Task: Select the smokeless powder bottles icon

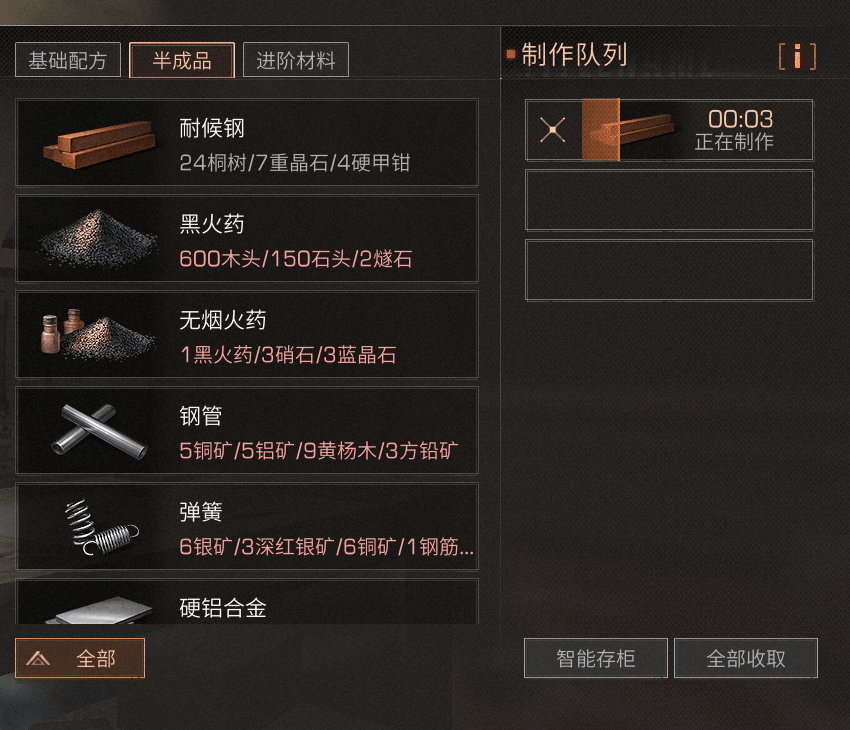Action: [x=98, y=335]
